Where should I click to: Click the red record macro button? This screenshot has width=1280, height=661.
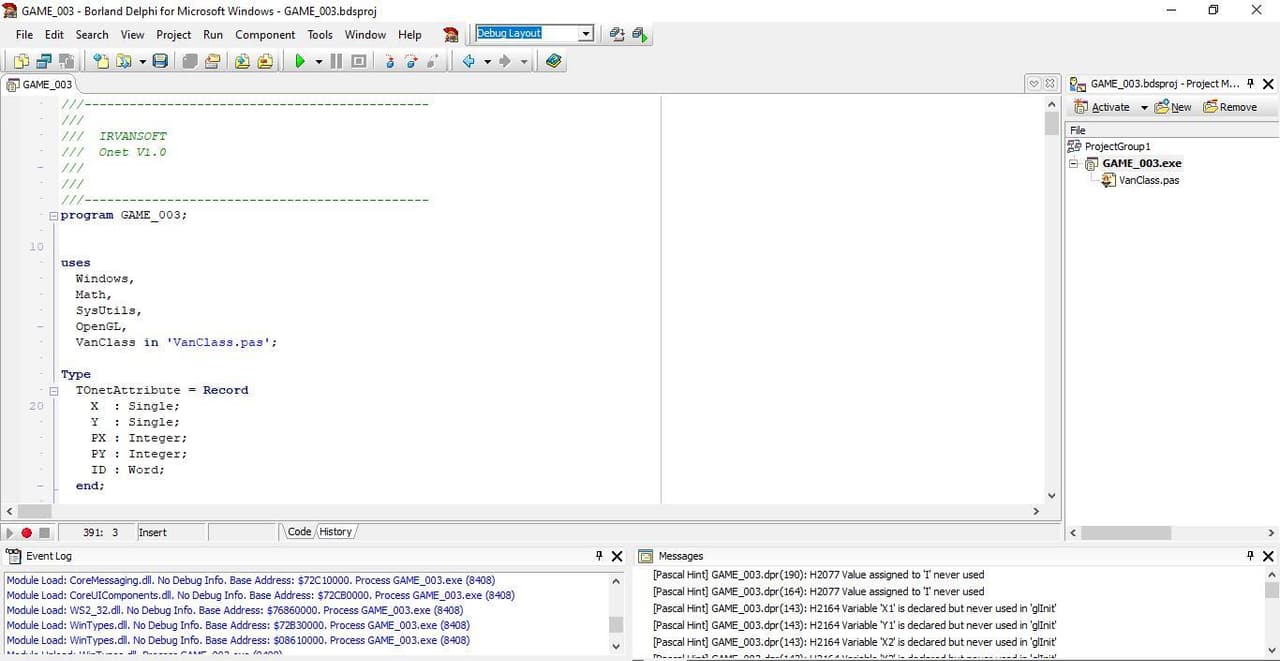coord(27,533)
